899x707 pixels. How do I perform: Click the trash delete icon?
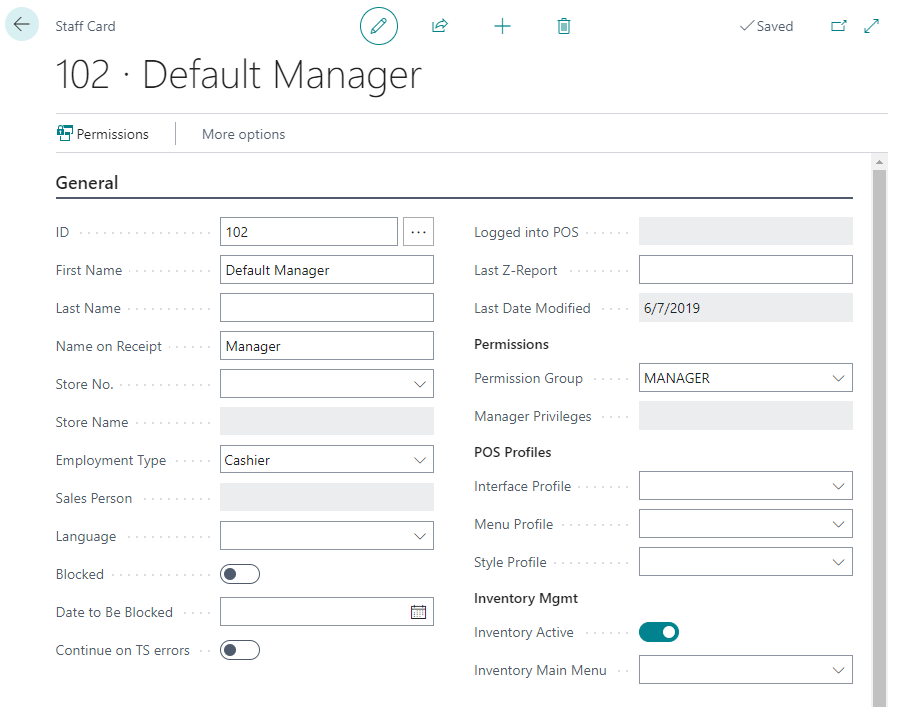[564, 26]
